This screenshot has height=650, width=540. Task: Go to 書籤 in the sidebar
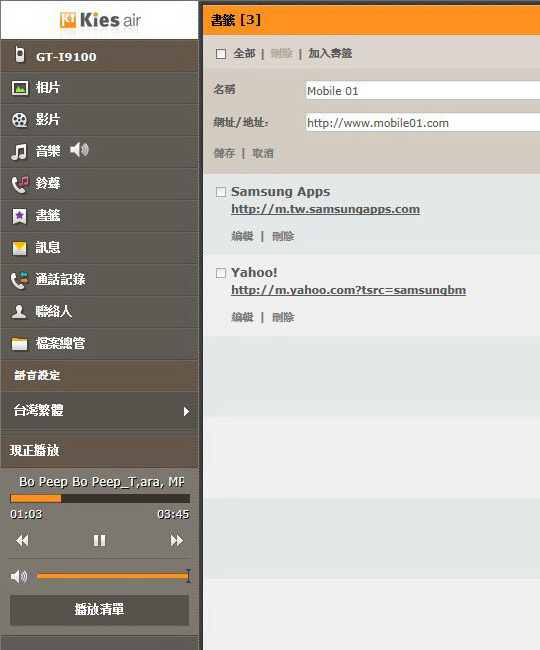99,216
